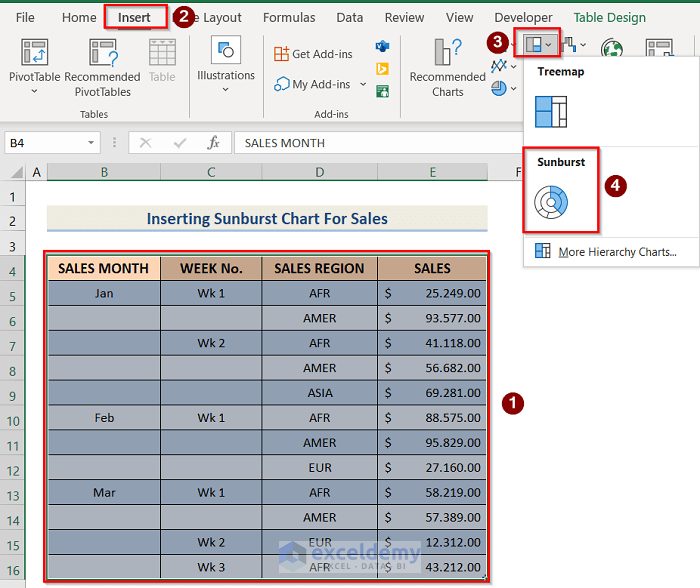This screenshot has height=588, width=700.
Task: Switch to the Developer tab
Action: pos(523,17)
